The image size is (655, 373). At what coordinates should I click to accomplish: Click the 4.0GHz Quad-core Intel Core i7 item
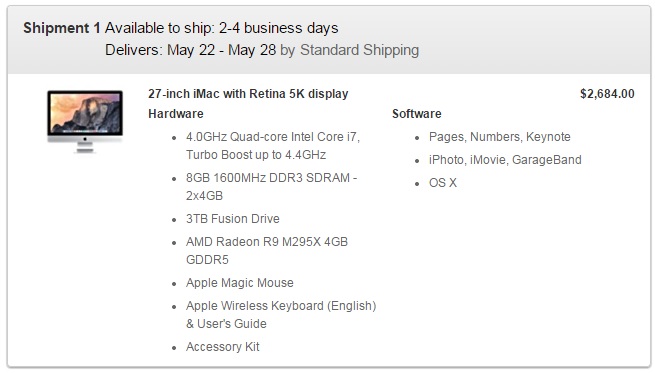tap(273, 137)
